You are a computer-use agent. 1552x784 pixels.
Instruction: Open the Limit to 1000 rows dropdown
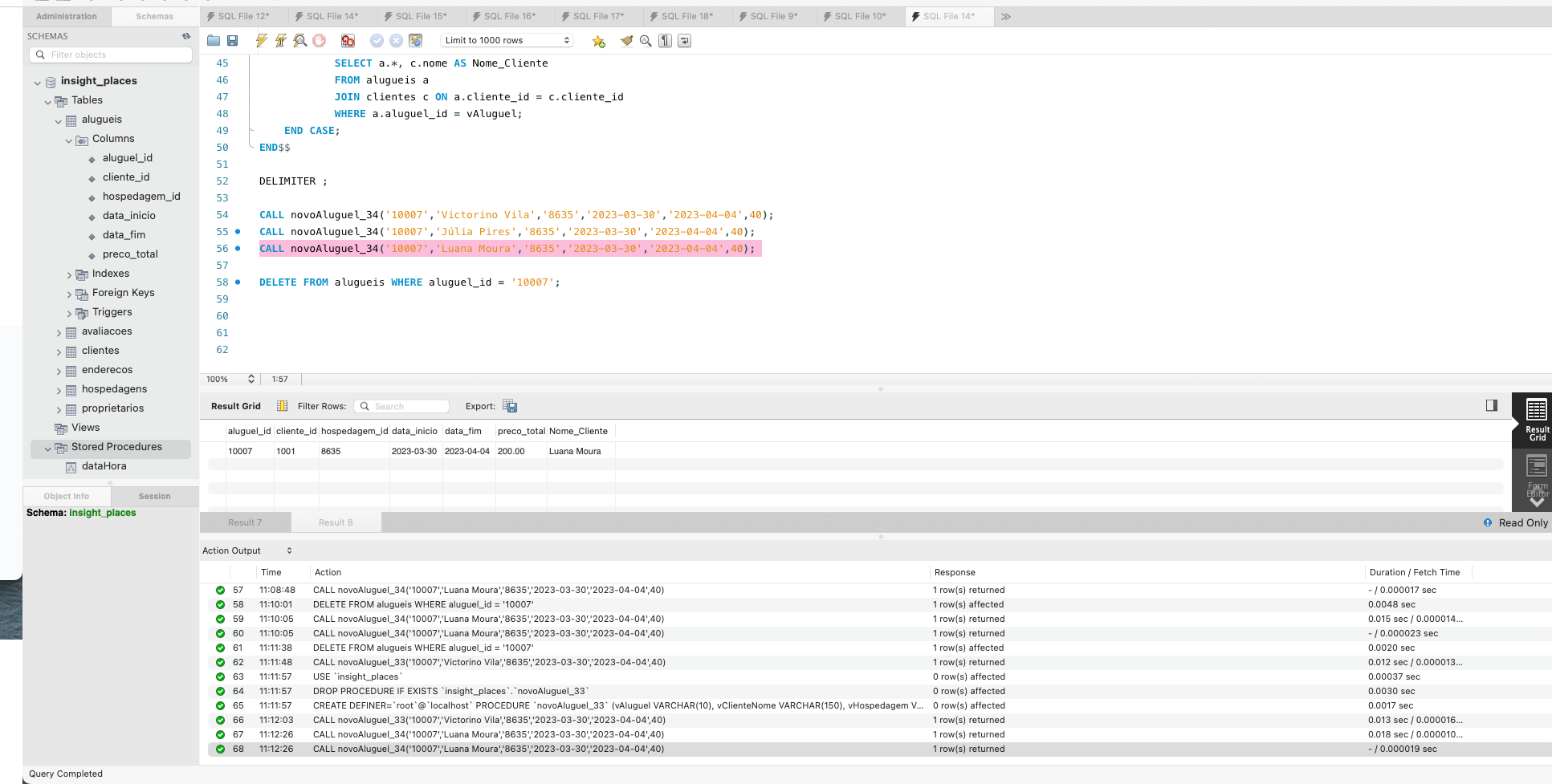tap(507, 40)
